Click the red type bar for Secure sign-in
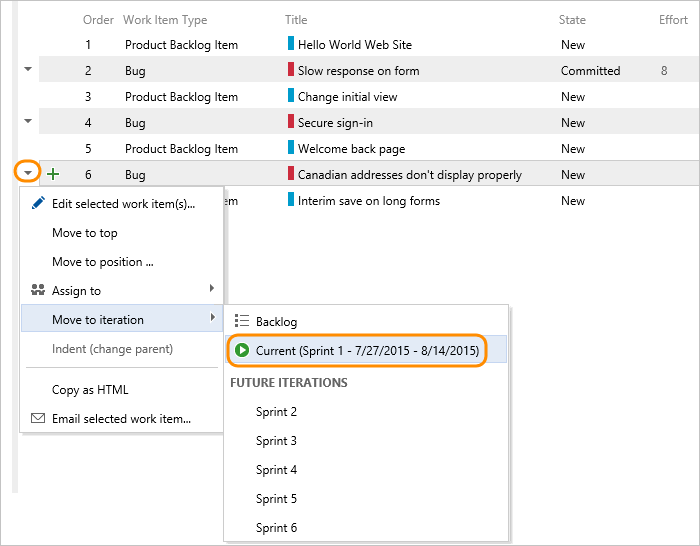This screenshot has height=546, width=700. pos(291,121)
